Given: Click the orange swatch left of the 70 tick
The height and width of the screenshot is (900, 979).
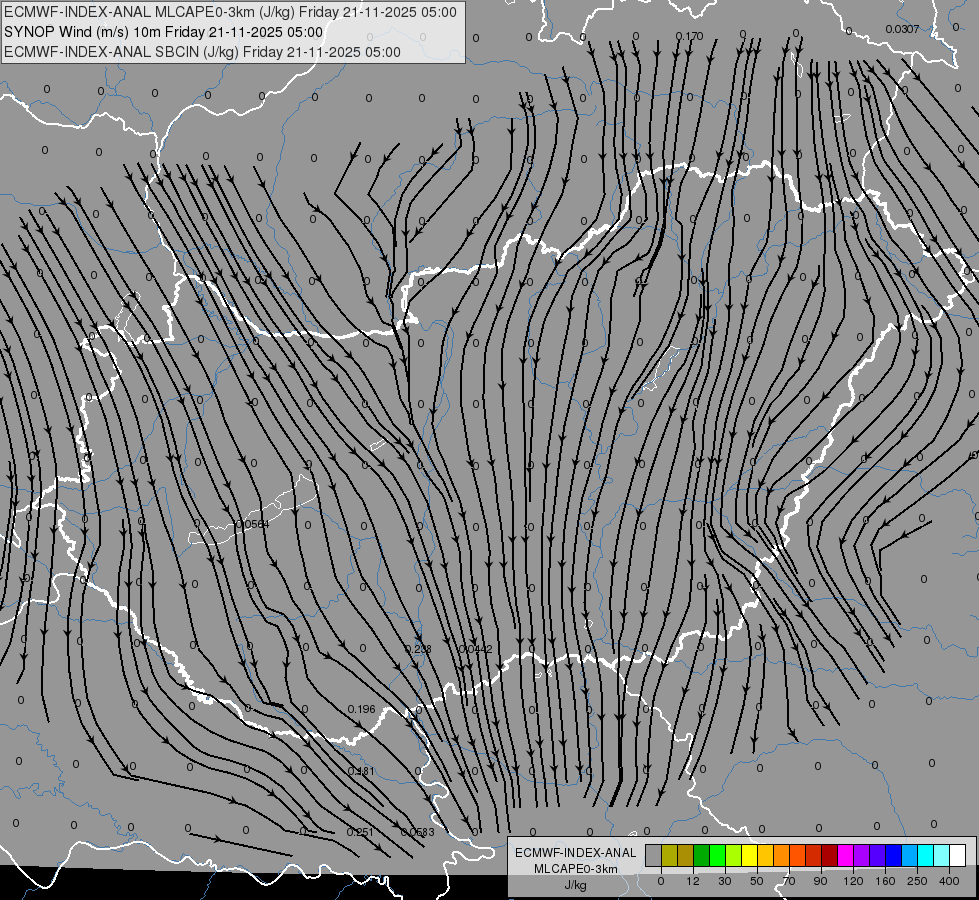Looking at the screenshot, I should [782, 855].
